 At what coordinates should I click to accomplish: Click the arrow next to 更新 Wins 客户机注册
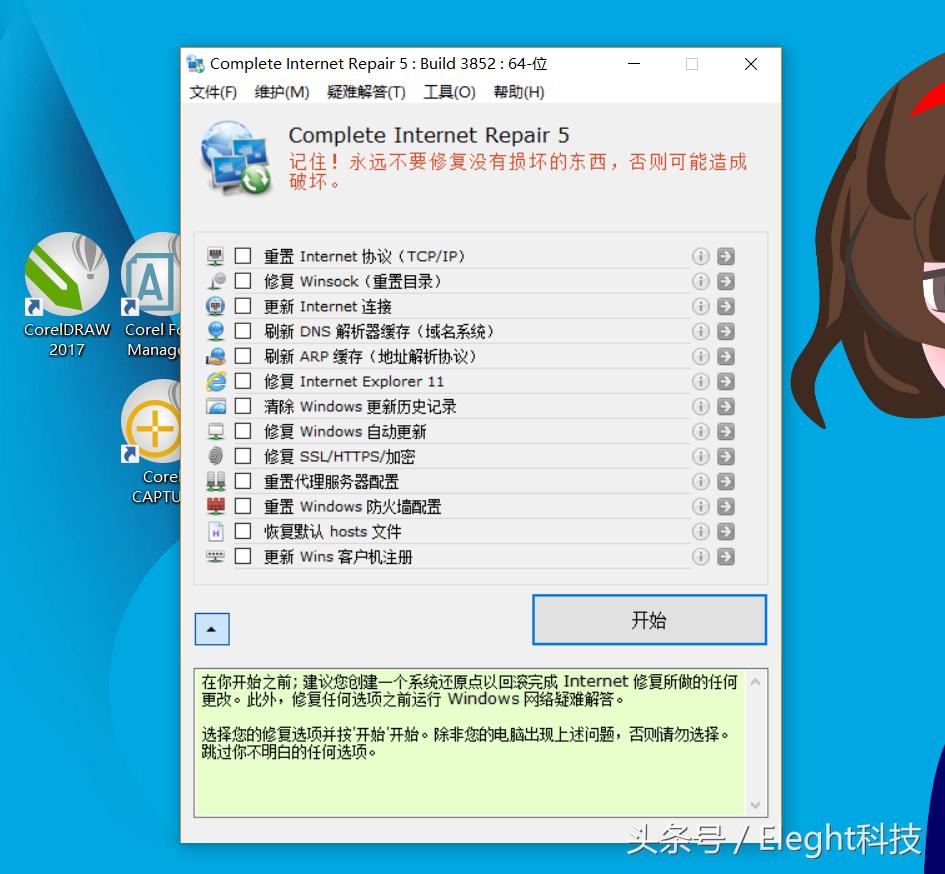(725, 556)
